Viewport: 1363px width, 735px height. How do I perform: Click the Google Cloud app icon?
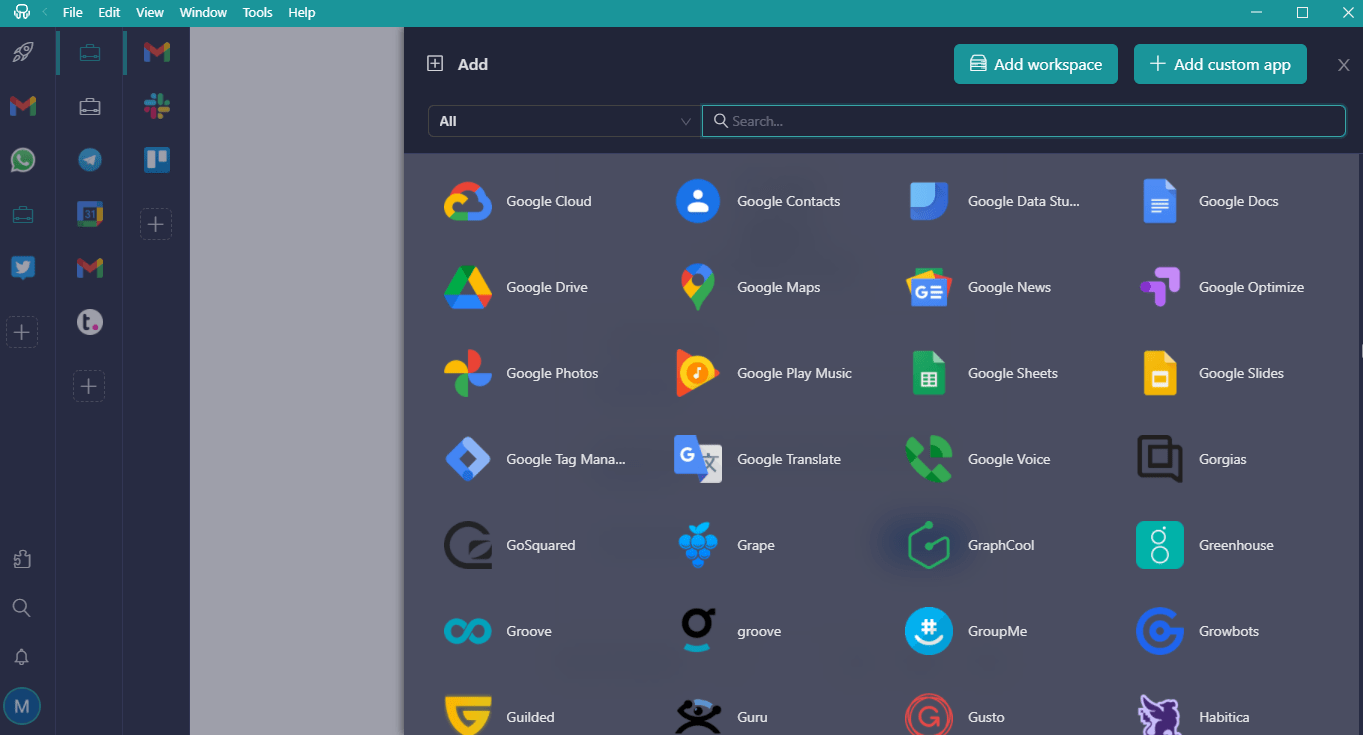(468, 201)
